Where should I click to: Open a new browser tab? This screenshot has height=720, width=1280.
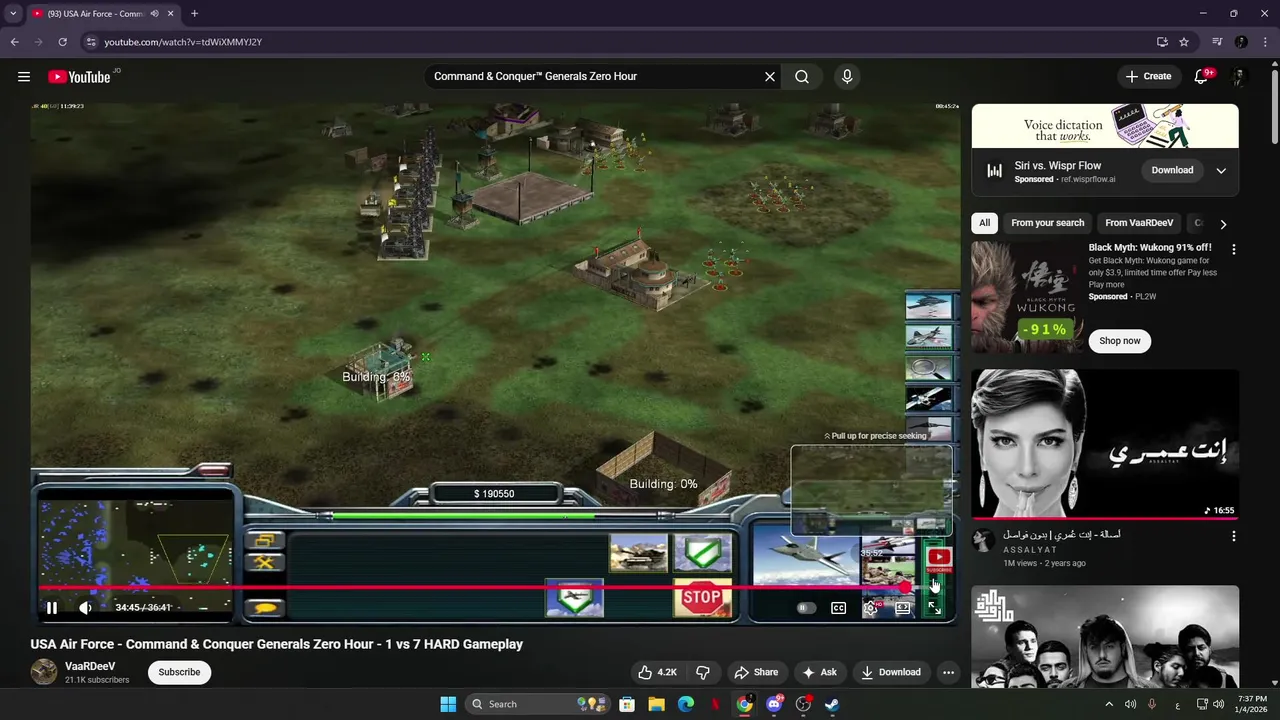click(194, 14)
